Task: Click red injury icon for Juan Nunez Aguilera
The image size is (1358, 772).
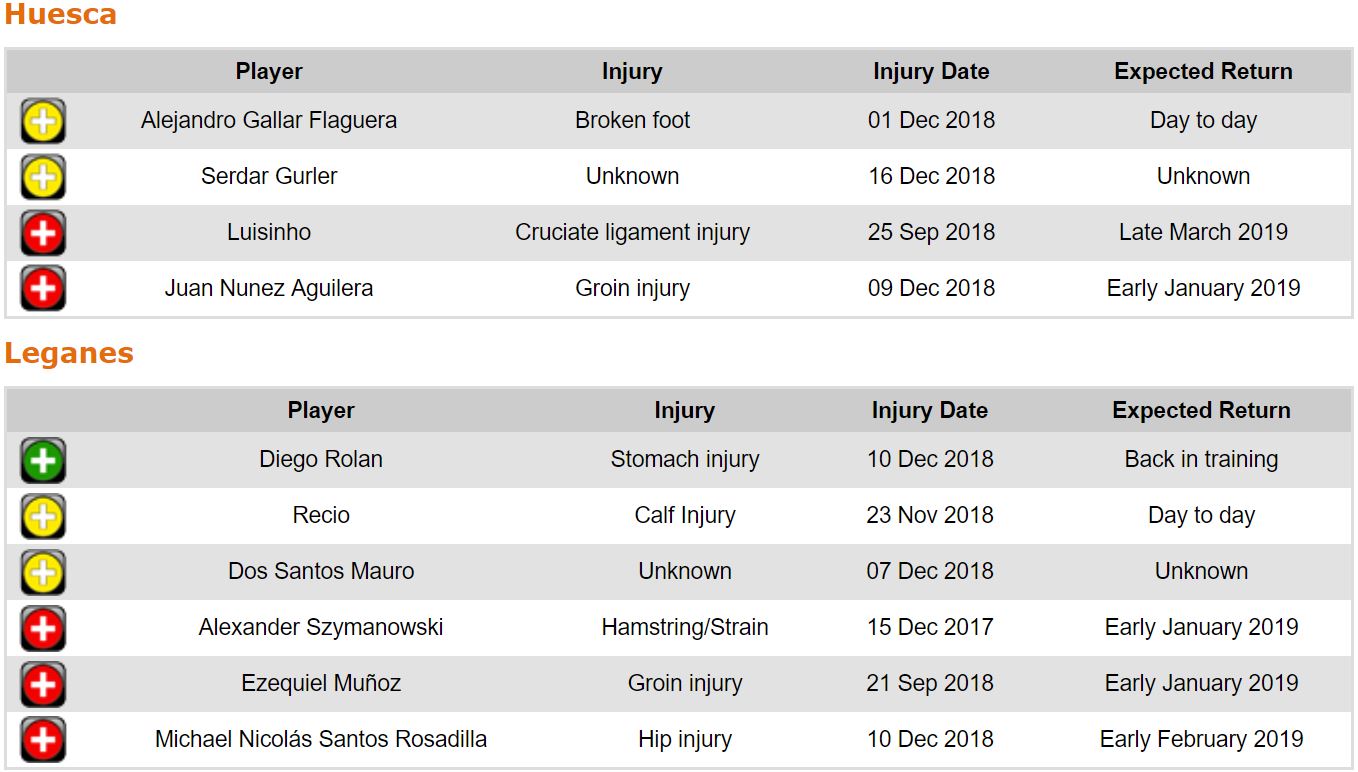Action: (43, 290)
